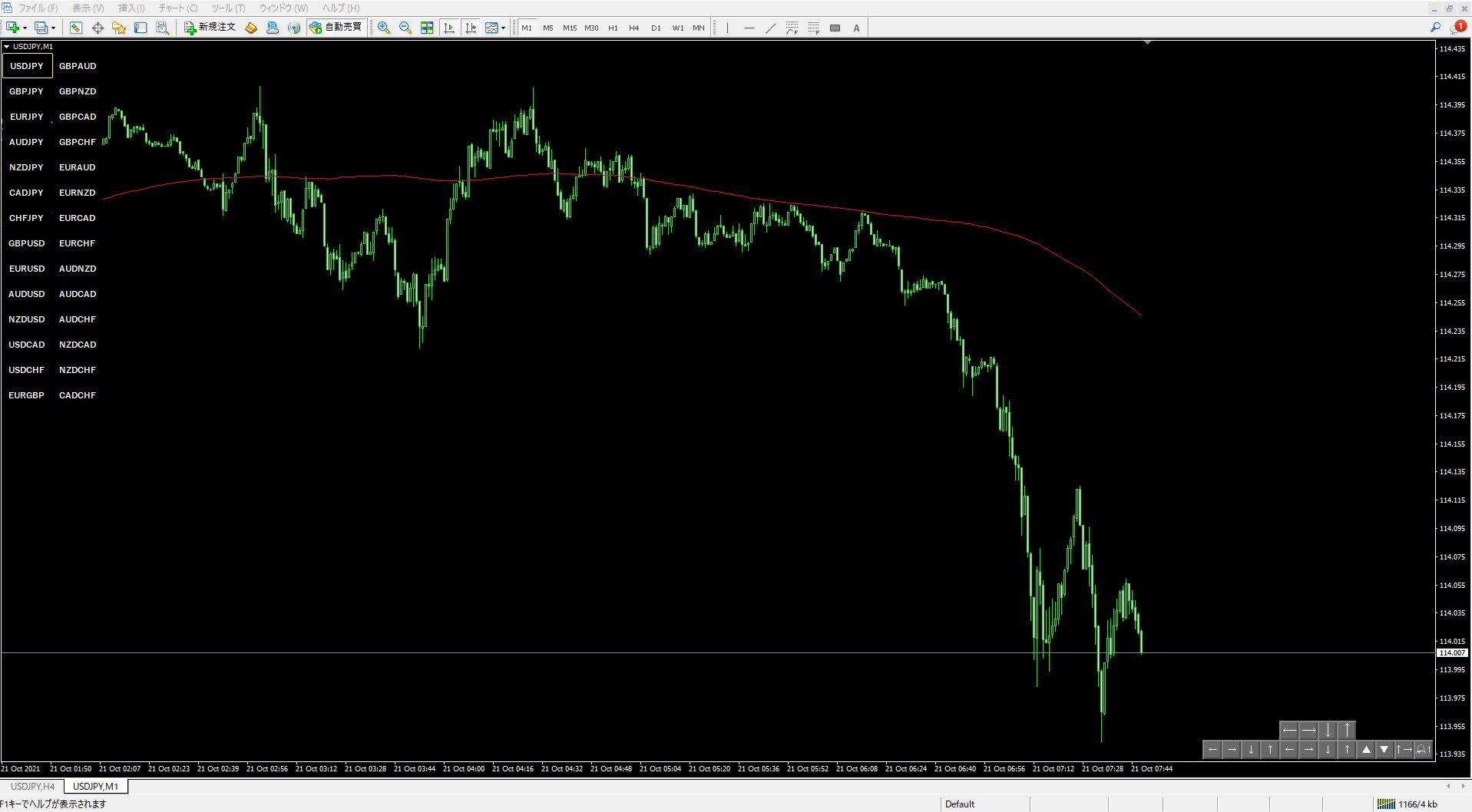Click the solid down triangle chart button
1472x812 pixels.
tap(1384, 750)
